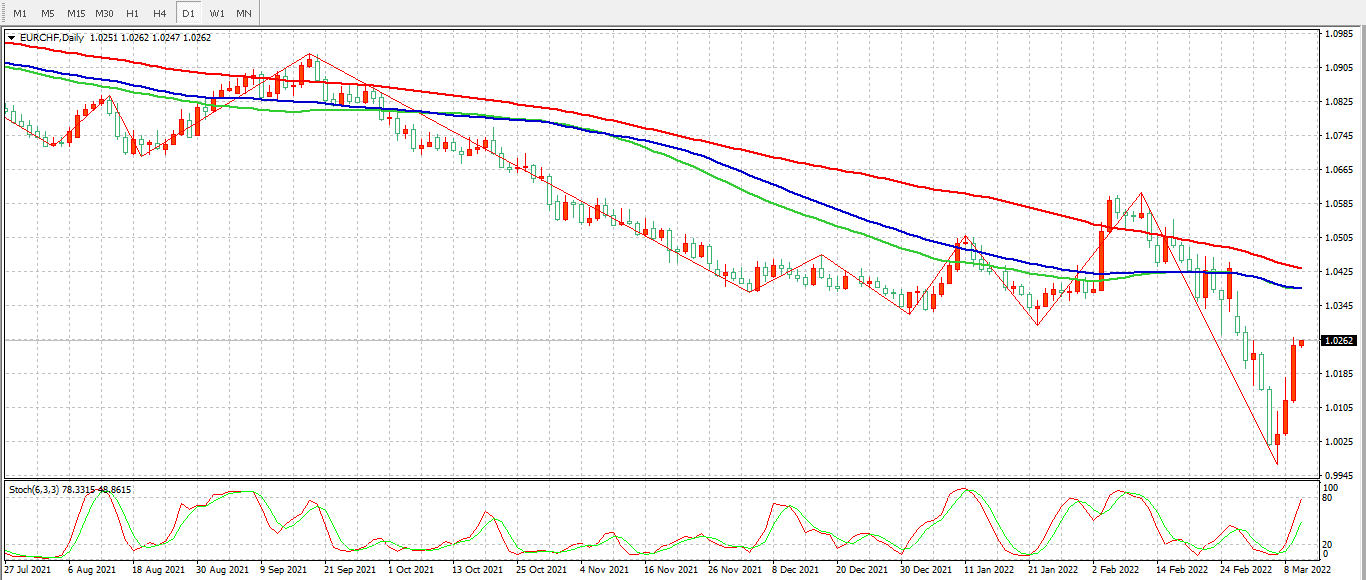Switch to the M1 timeframe
This screenshot has height=580, width=1366.
coord(20,13)
